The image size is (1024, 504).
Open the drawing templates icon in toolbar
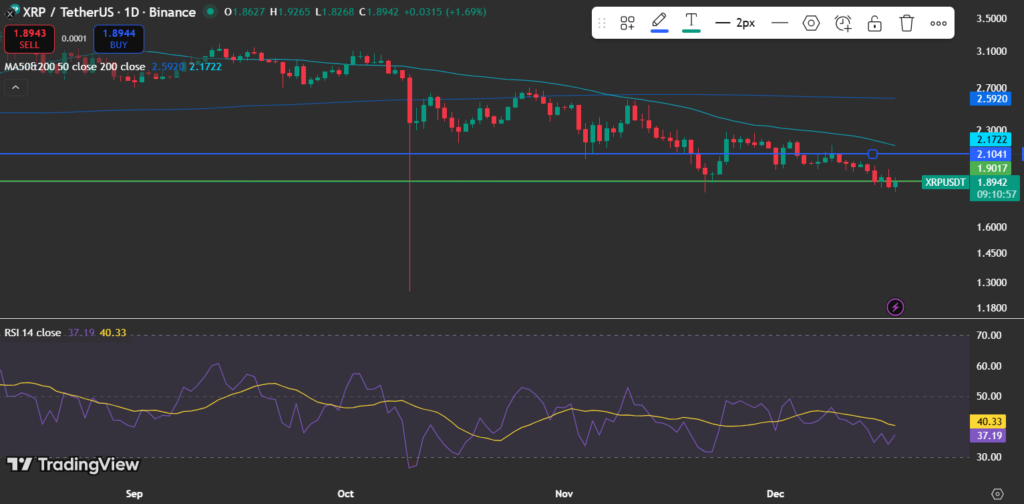pos(627,23)
